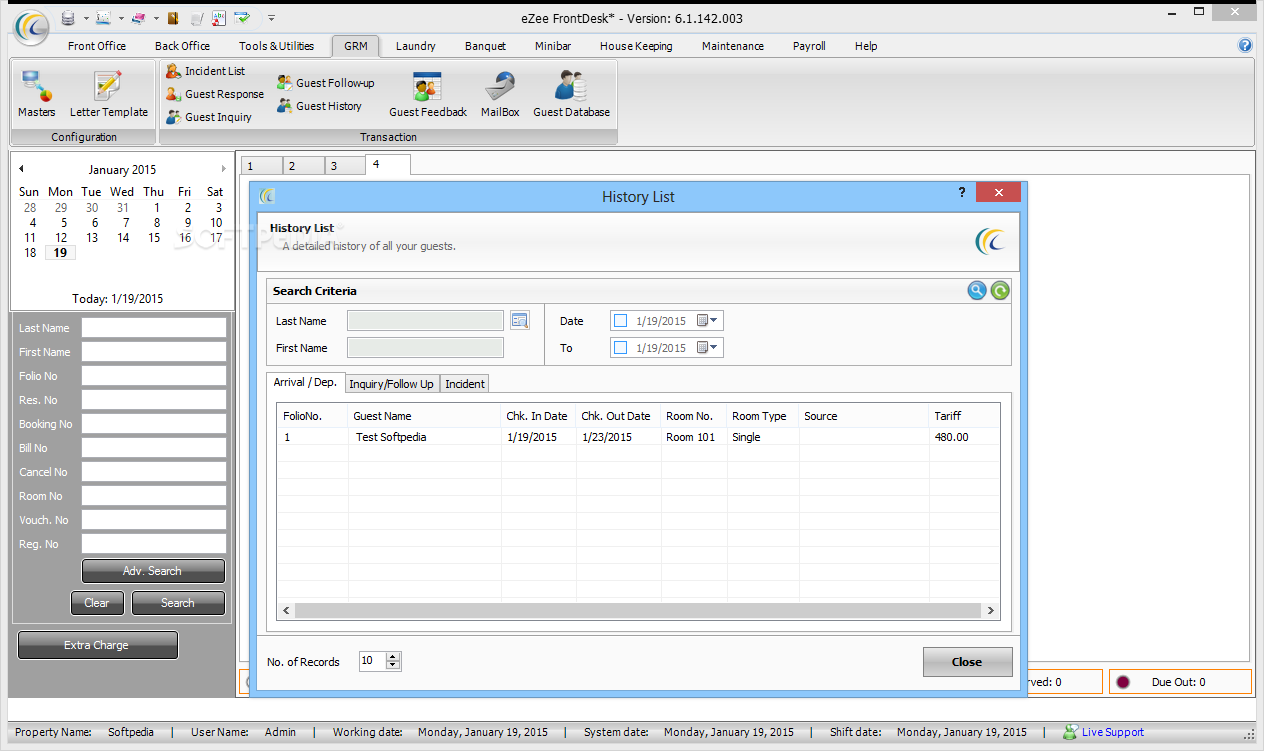Image resolution: width=1264 pixels, height=751 pixels.
Task: Open Guest Inquiry
Action: 208,117
